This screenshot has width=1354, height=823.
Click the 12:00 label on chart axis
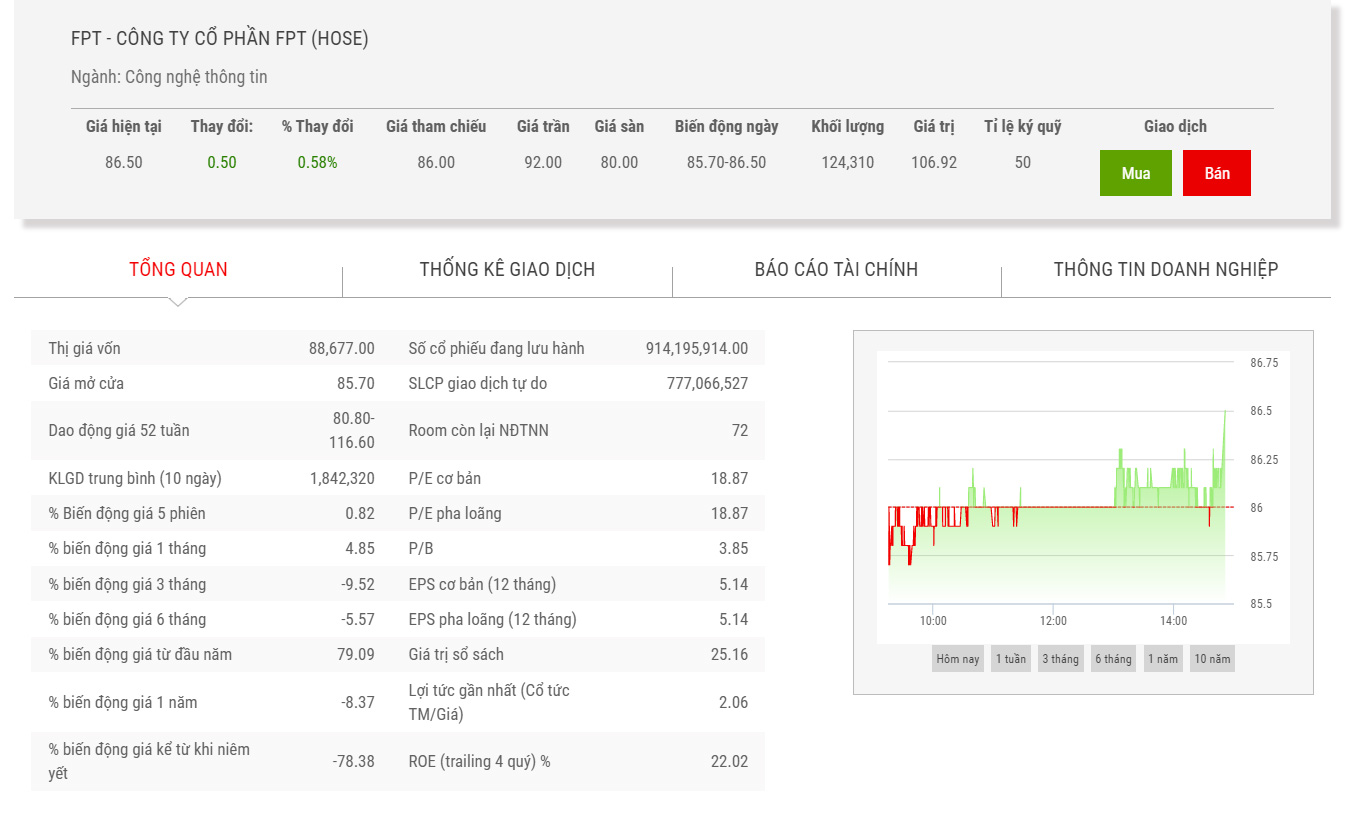1053,621
